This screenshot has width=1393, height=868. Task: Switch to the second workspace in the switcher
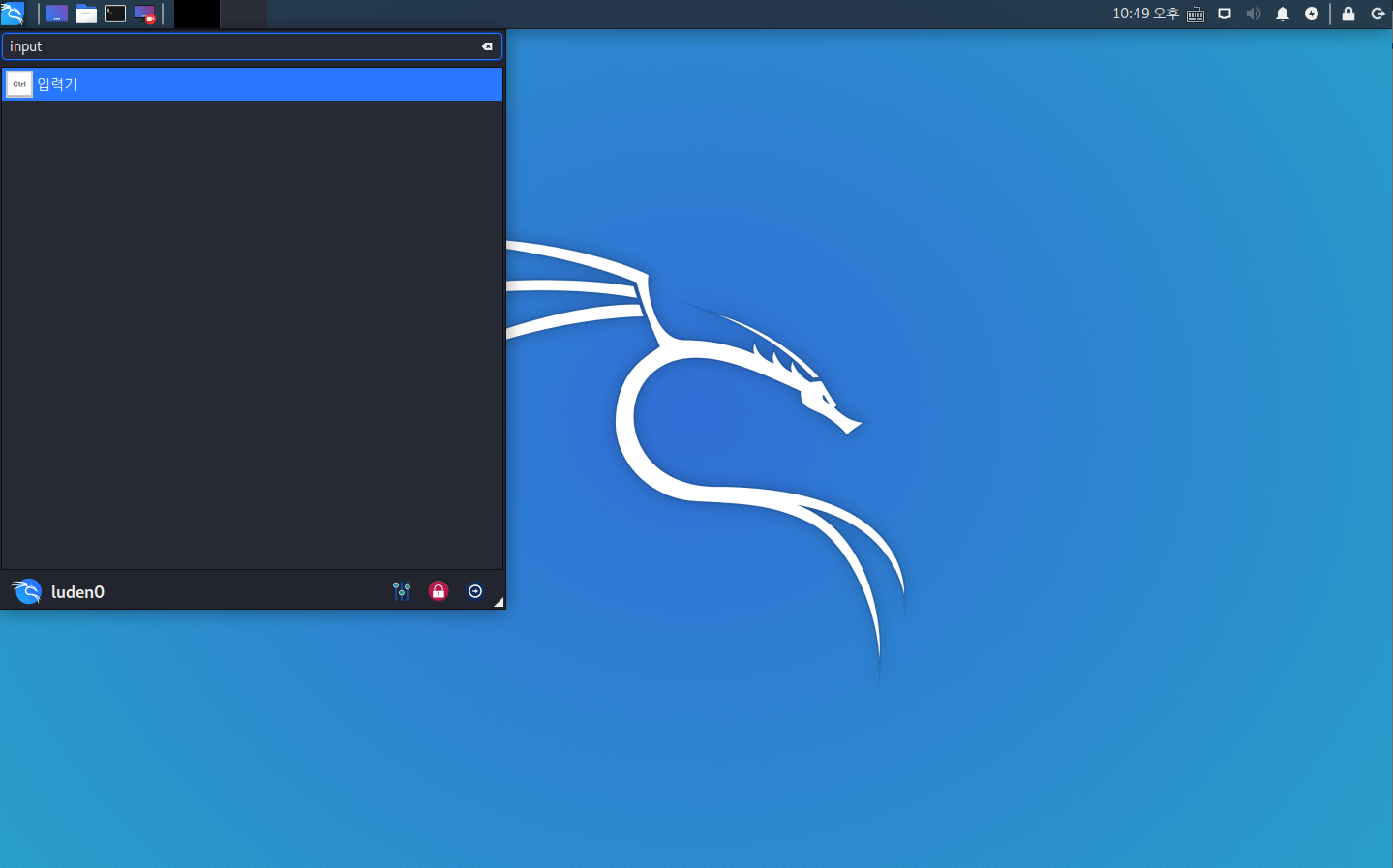244,14
